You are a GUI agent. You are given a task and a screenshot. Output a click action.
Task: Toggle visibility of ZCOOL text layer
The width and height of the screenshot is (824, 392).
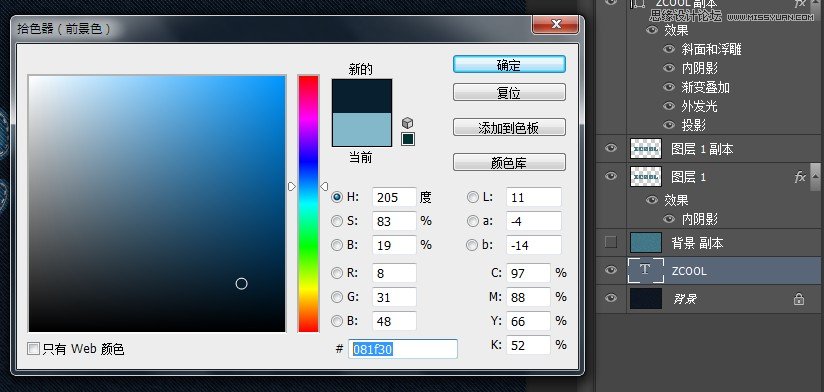click(611, 270)
